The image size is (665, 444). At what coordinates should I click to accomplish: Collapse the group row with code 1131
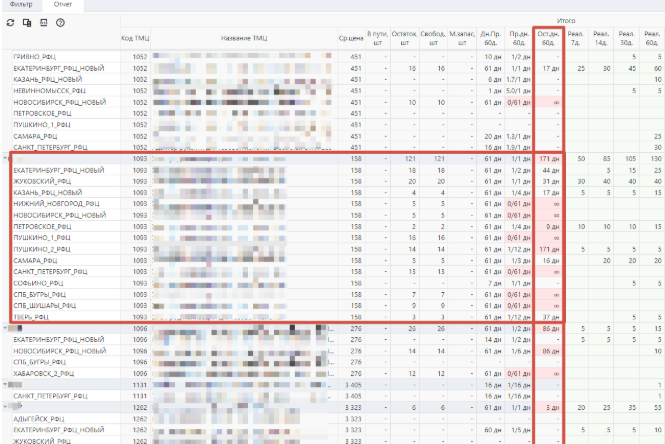click(x=6, y=383)
